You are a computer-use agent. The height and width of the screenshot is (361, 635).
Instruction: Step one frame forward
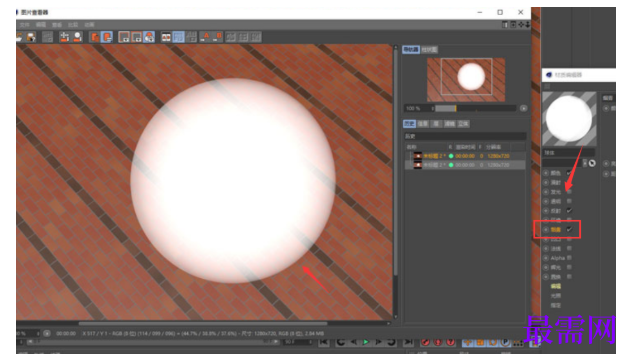click(379, 342)
